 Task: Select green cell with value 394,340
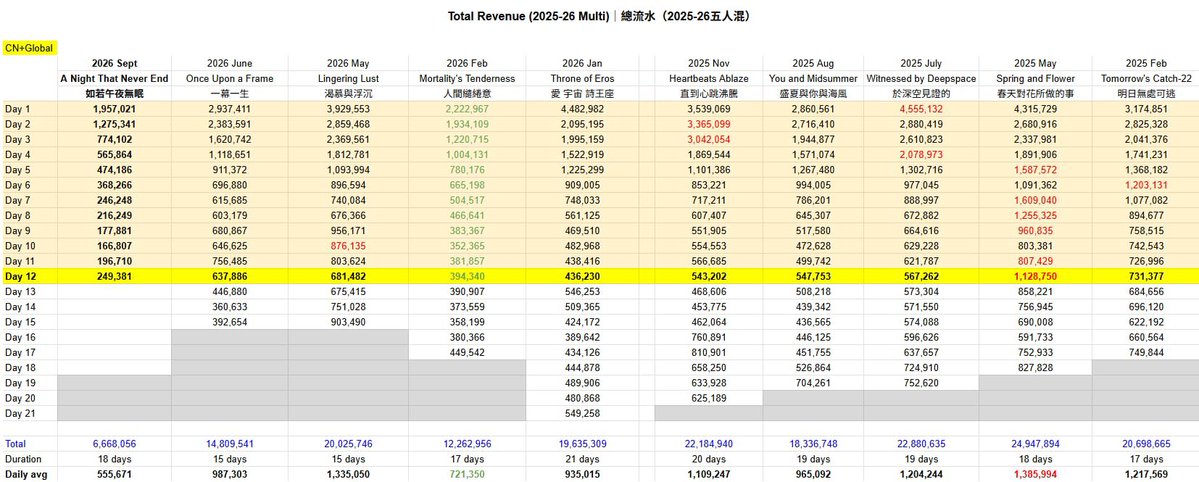(466, 277)
